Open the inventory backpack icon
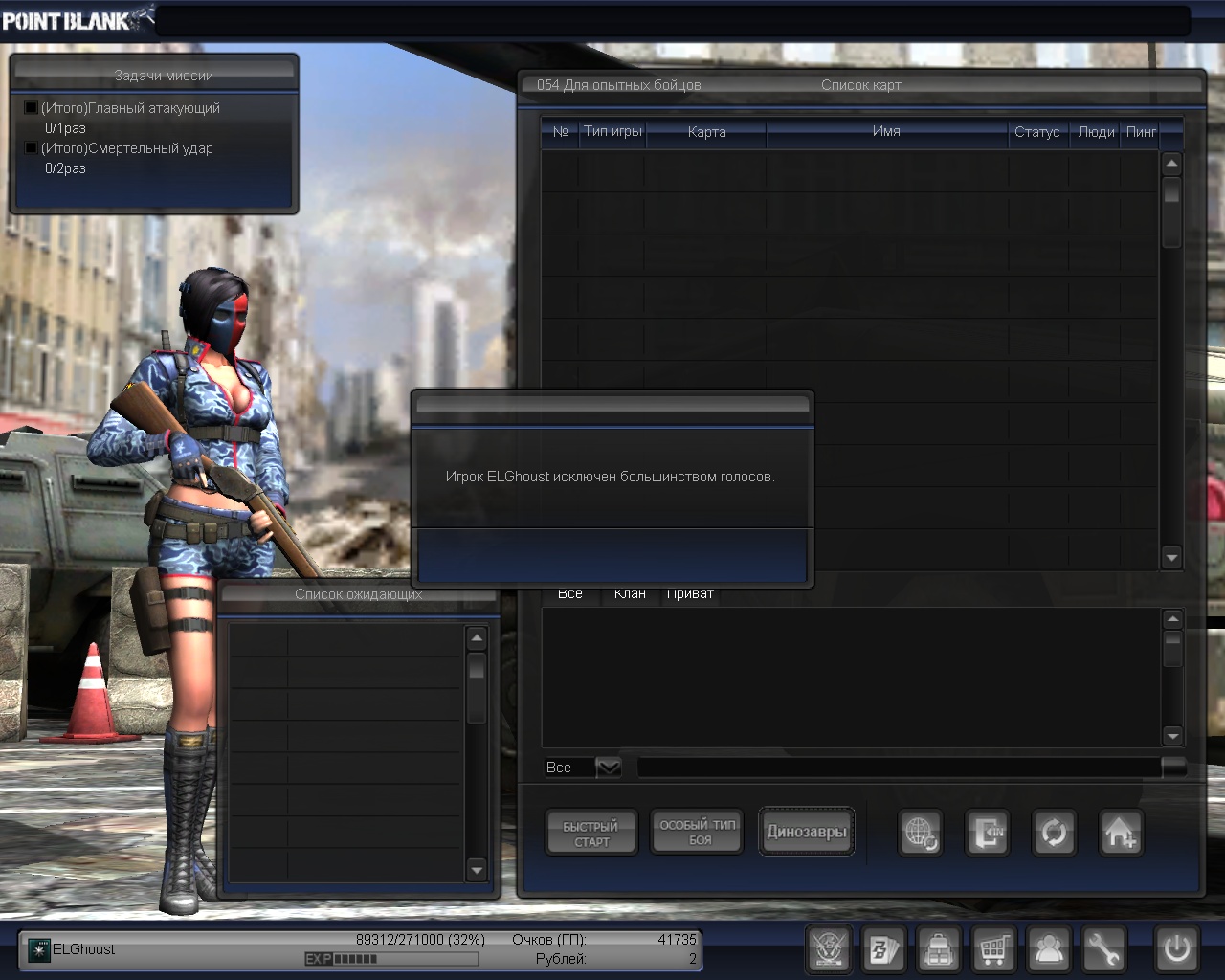Viewport: 1225px width, 980px height. pos(938,949)
